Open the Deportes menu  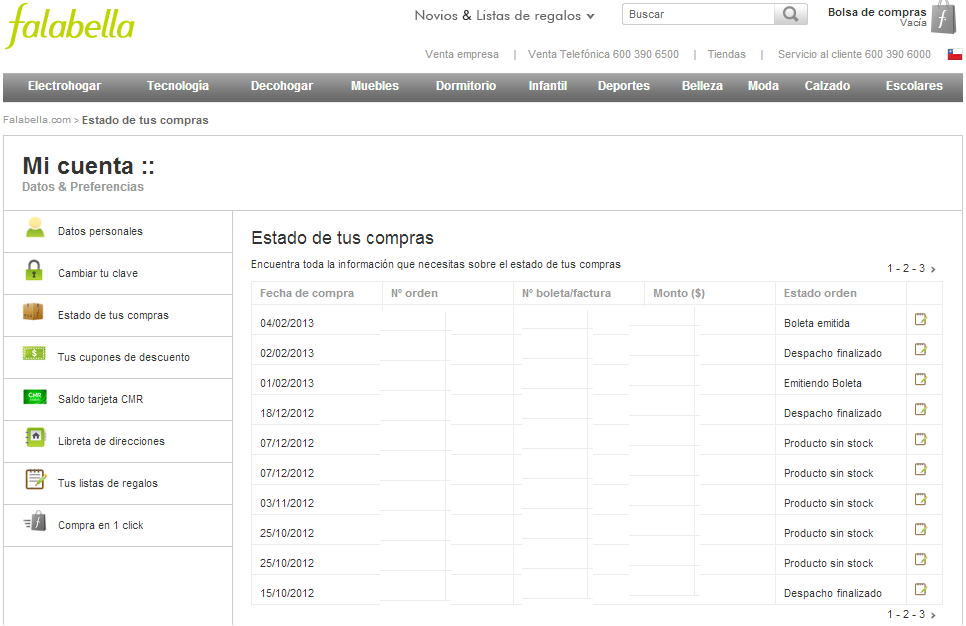click(x=623, y=86)
